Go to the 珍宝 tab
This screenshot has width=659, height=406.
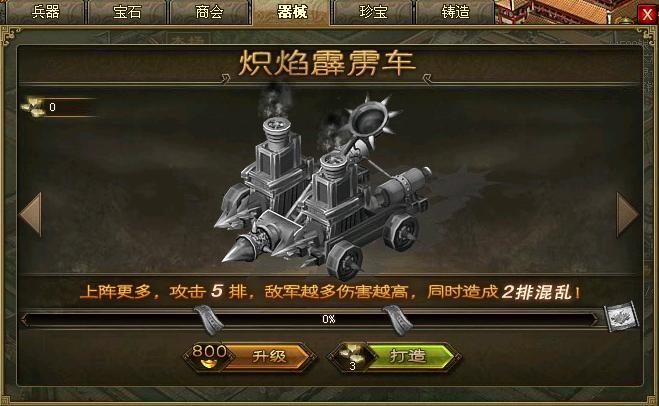373,12
